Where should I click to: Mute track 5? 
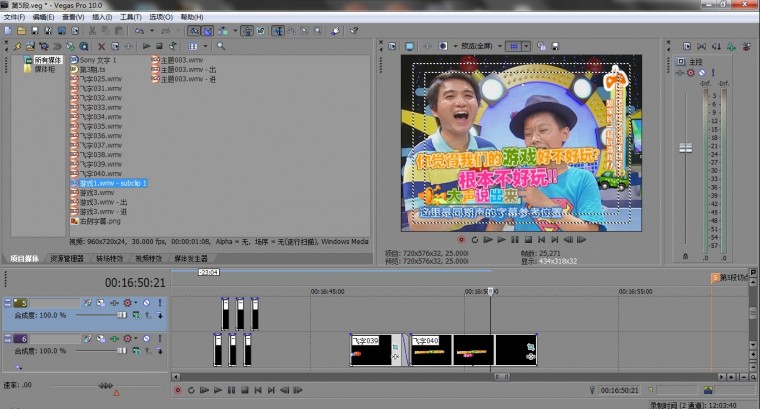145,302
